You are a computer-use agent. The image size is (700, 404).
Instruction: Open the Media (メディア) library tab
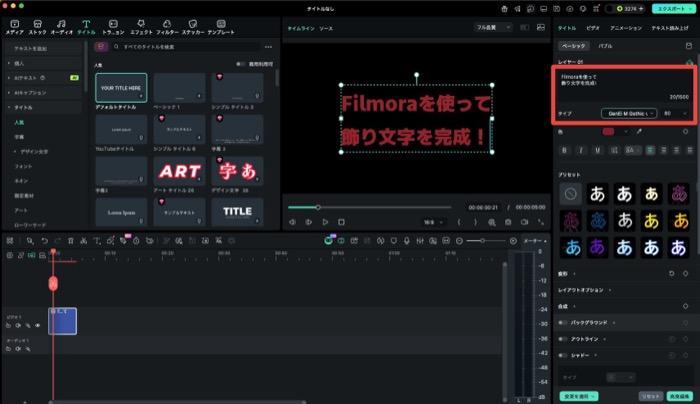[x=14, y=27]
